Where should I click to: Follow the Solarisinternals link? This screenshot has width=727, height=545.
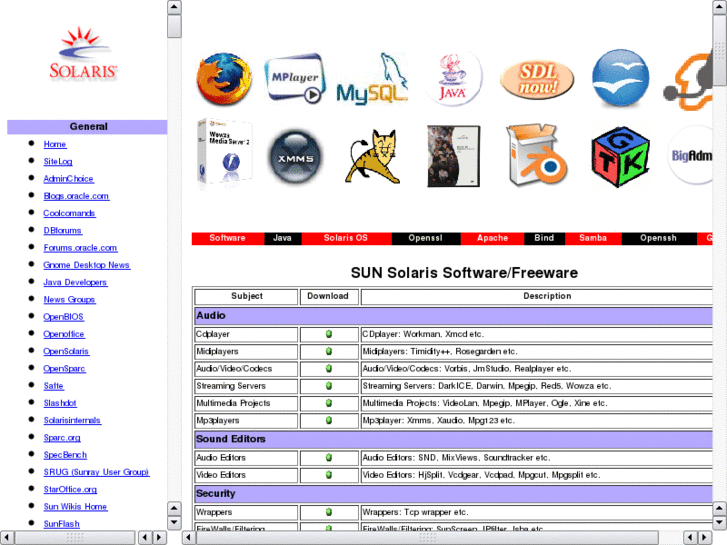[x=72, y=420]
